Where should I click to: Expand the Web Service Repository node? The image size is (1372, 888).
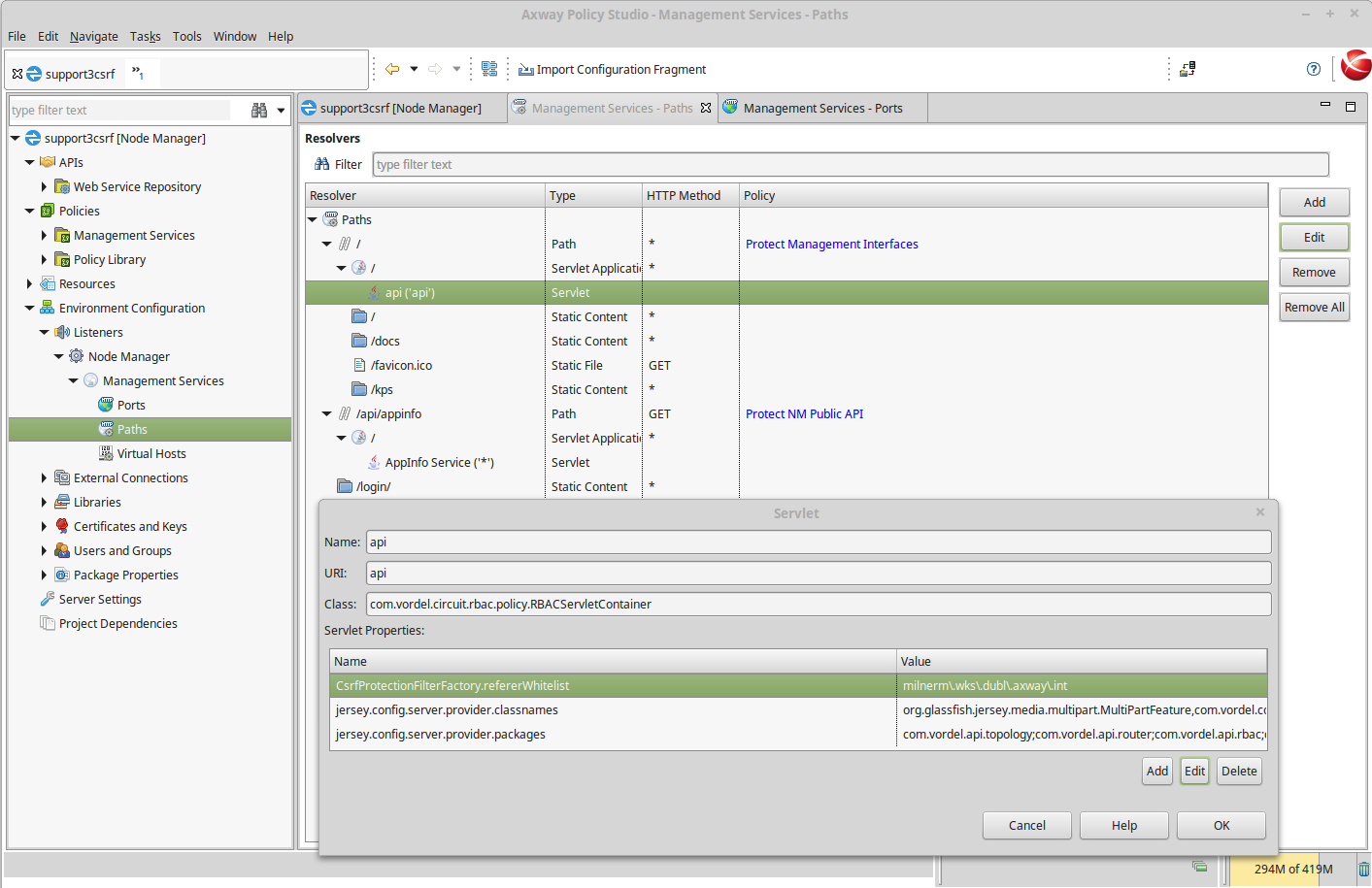tap(44, 187)
